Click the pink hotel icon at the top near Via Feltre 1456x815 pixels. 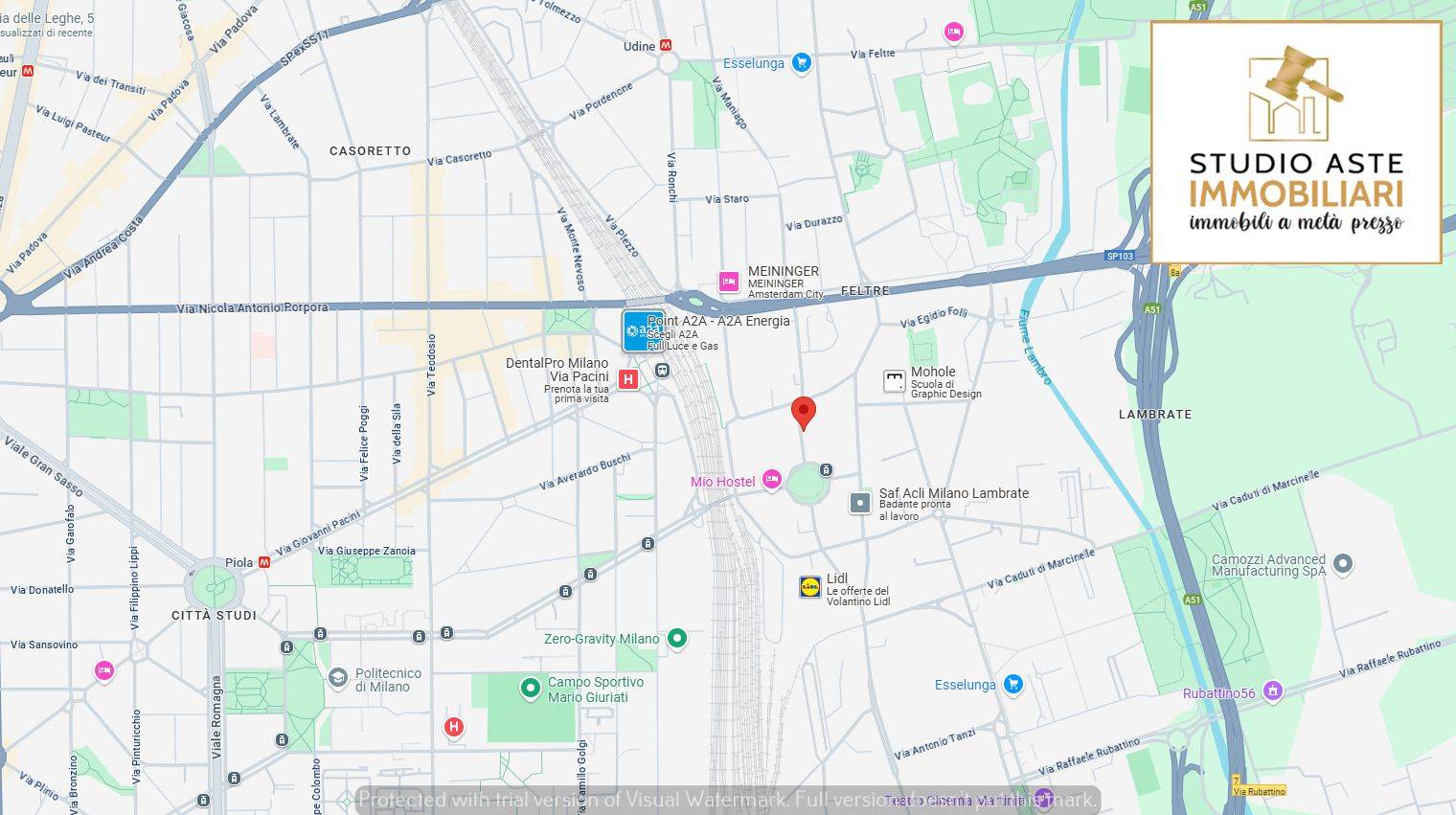953,33
